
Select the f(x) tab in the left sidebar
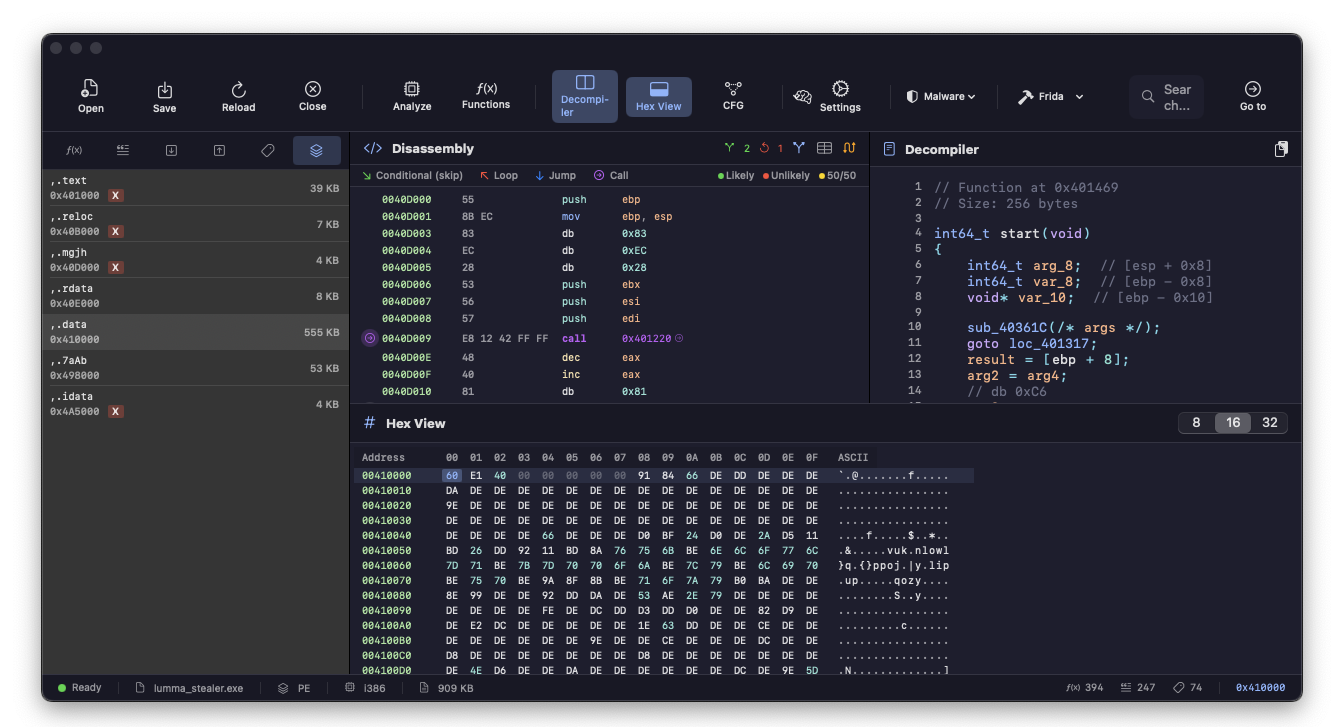74,150
